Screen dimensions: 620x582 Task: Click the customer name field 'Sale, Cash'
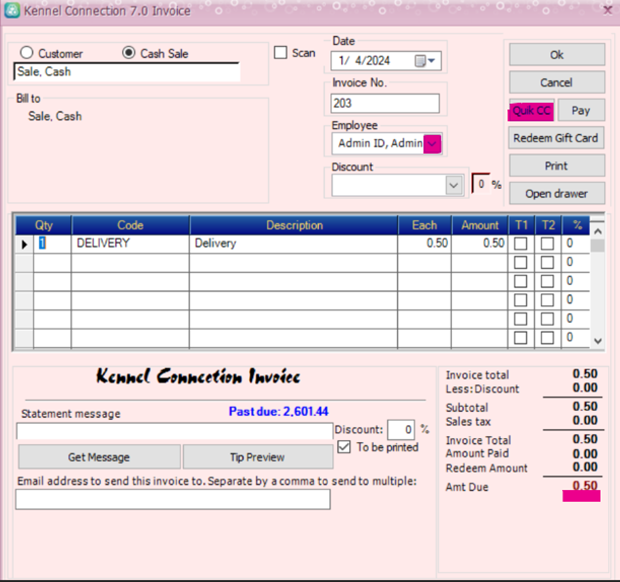[127, 72]
